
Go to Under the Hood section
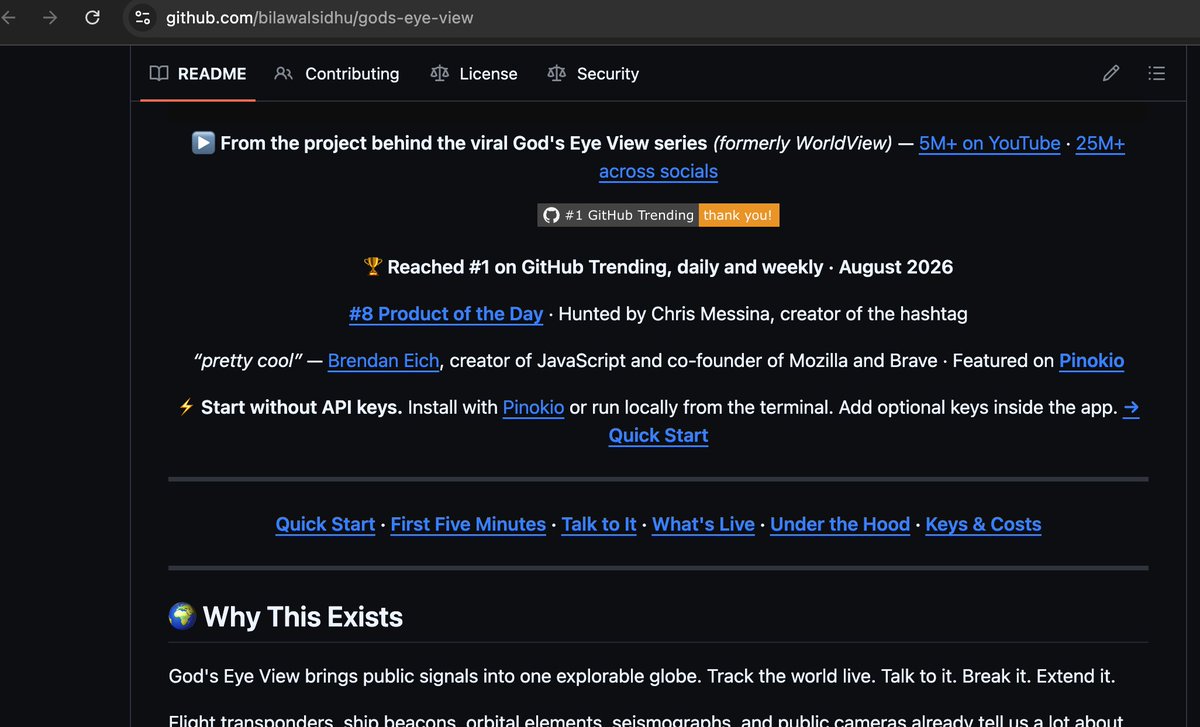[x=840, y=524]
